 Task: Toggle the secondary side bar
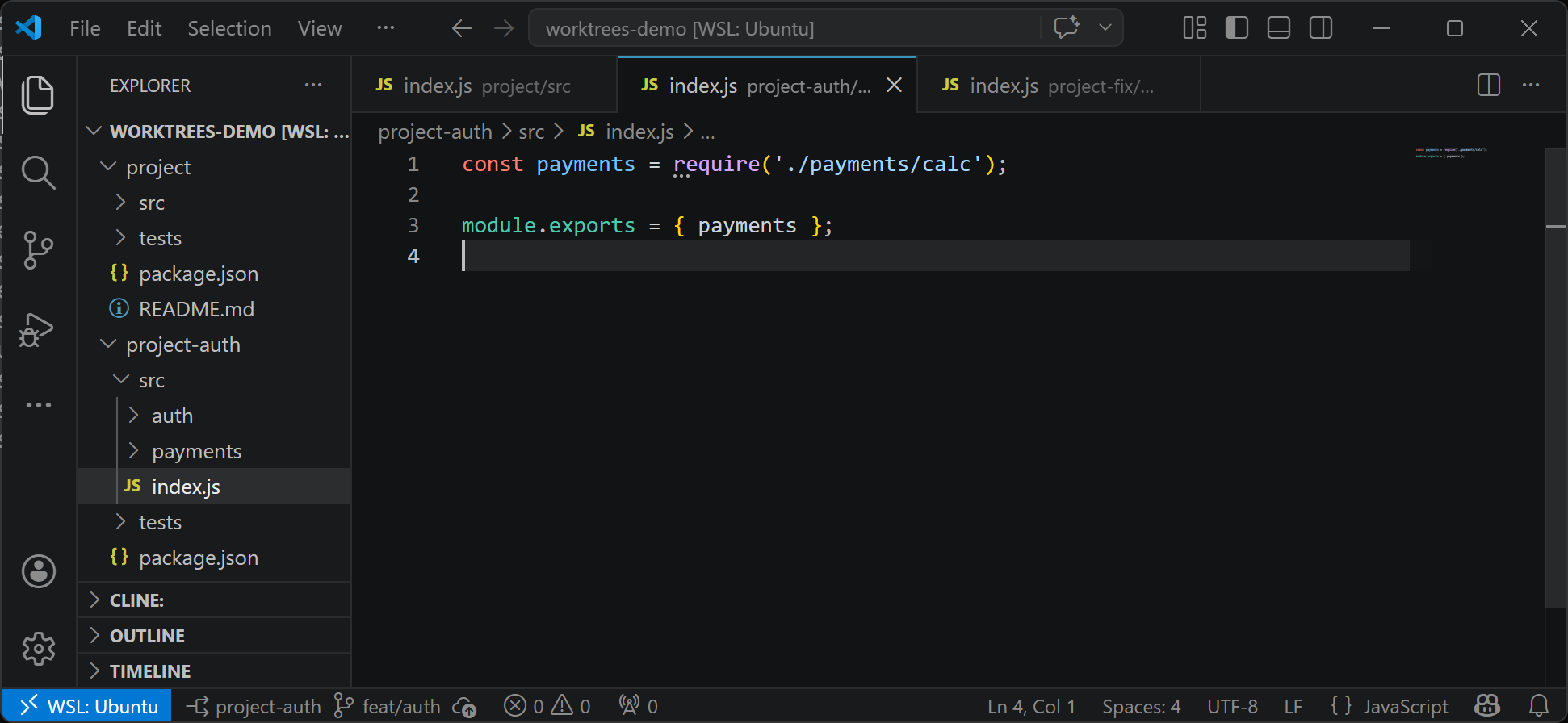(1321, 28)
